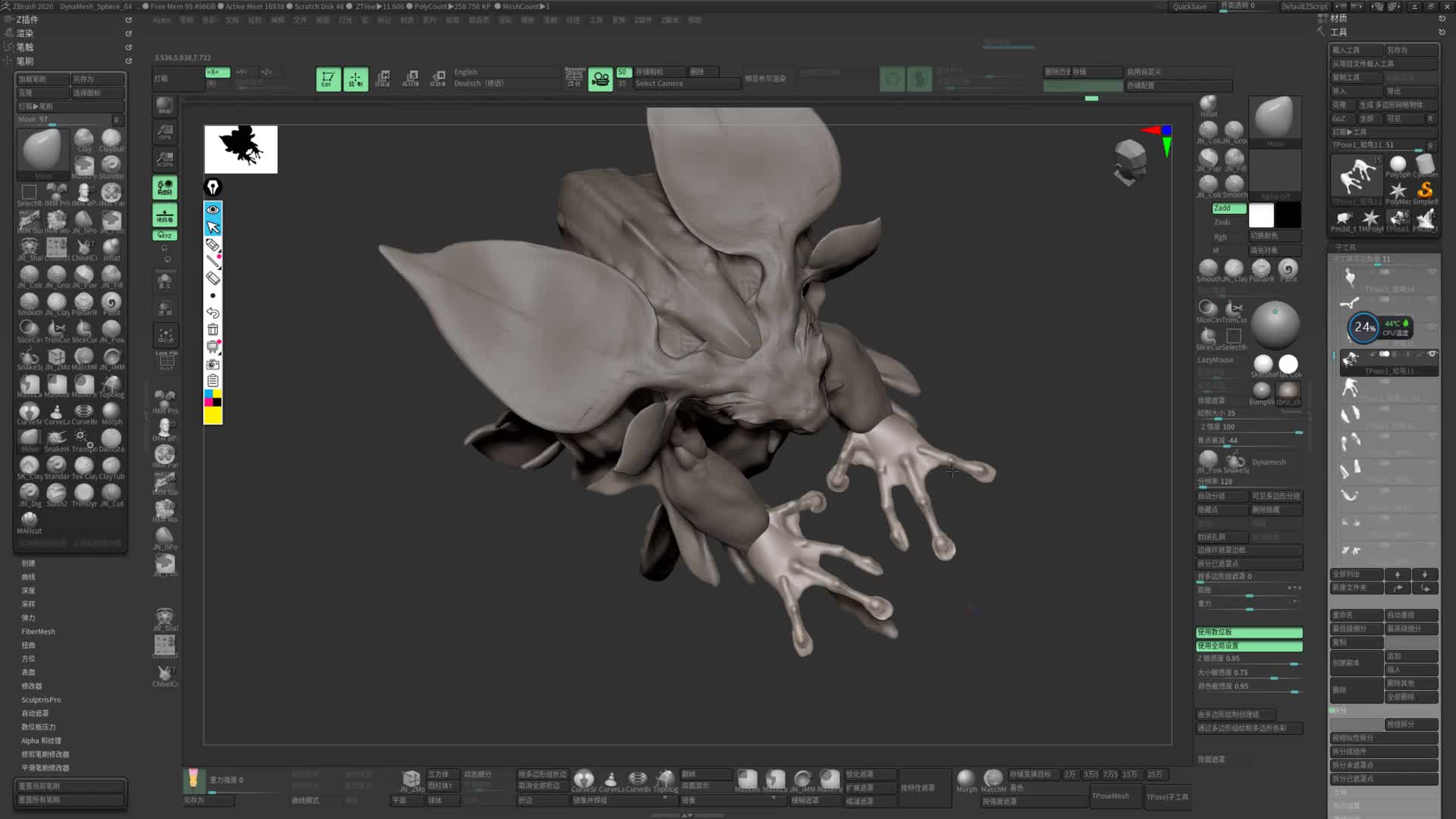1456x819 pixels.
Task: Choose the PolySphere tool thumbnail
Action: [1398, 165]
